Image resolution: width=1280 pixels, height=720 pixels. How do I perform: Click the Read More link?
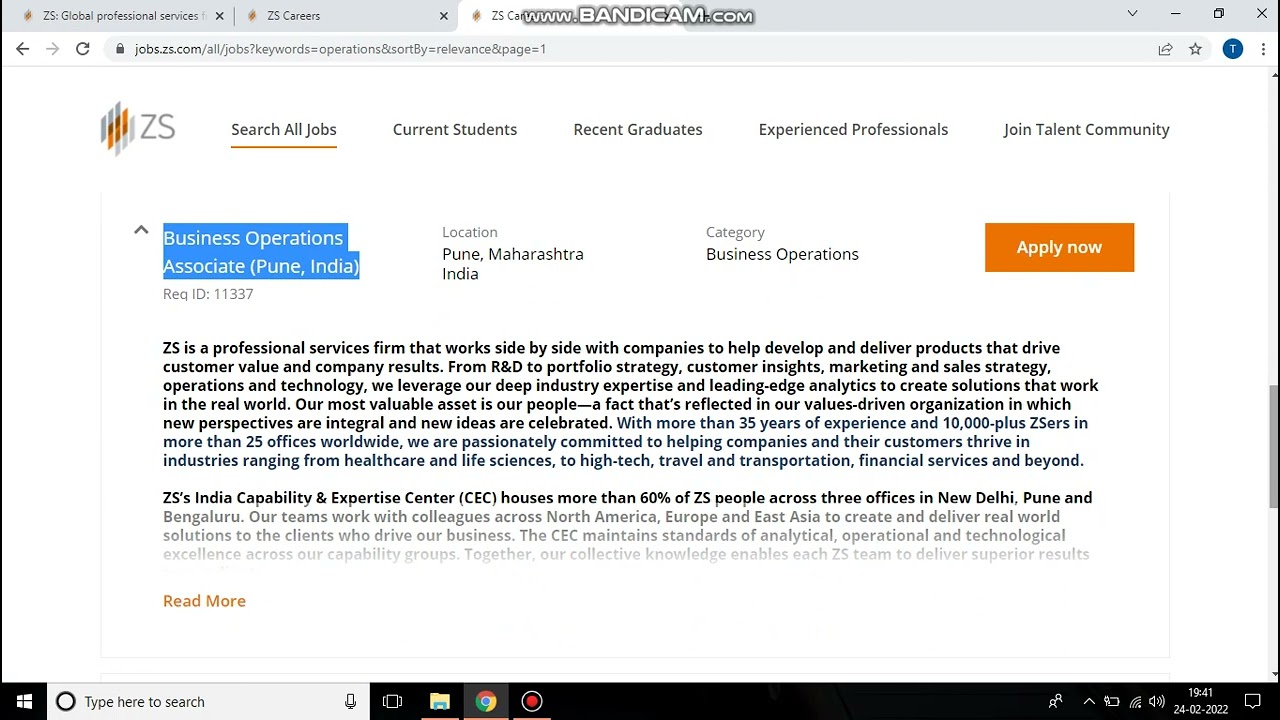point(204,601)
